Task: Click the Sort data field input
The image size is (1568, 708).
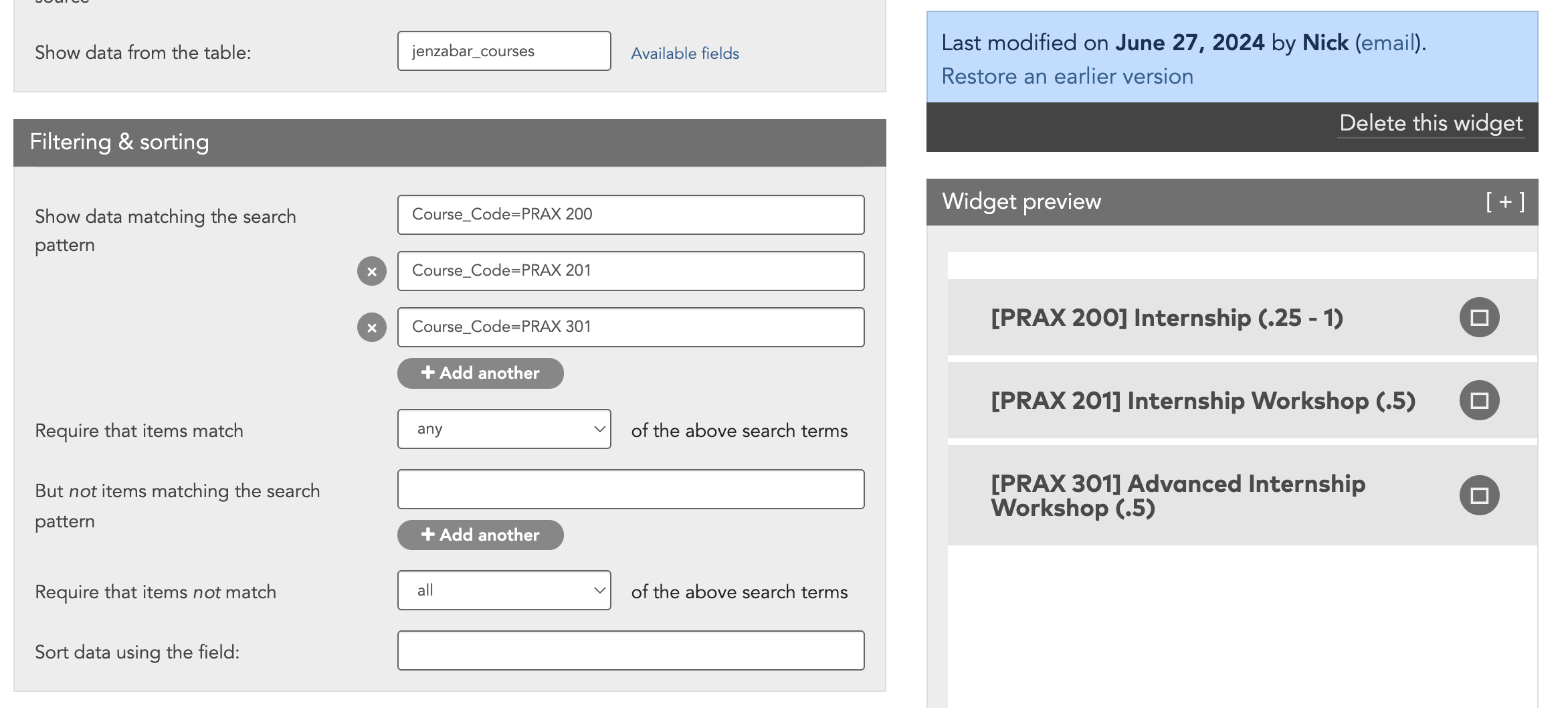Action: pyautogui.click(x=630, y=650)
